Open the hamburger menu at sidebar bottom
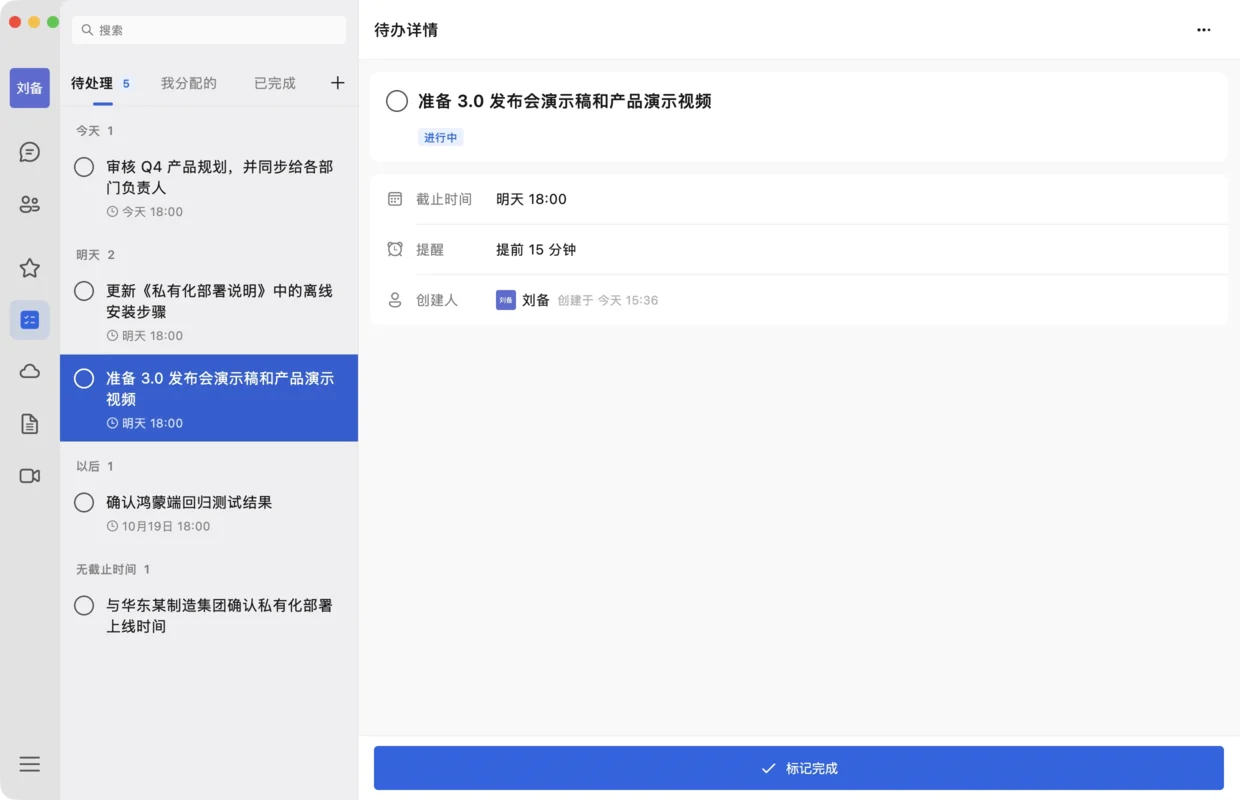This screenshot has width=1240, height=800. click(x=30, y=764)
